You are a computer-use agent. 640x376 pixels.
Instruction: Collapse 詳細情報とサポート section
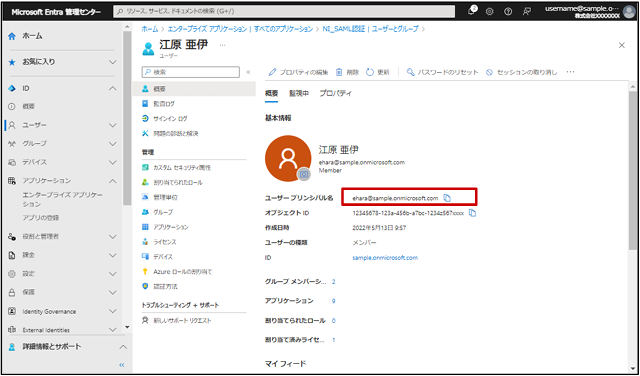pyautogui.click(x=122, y=347)
